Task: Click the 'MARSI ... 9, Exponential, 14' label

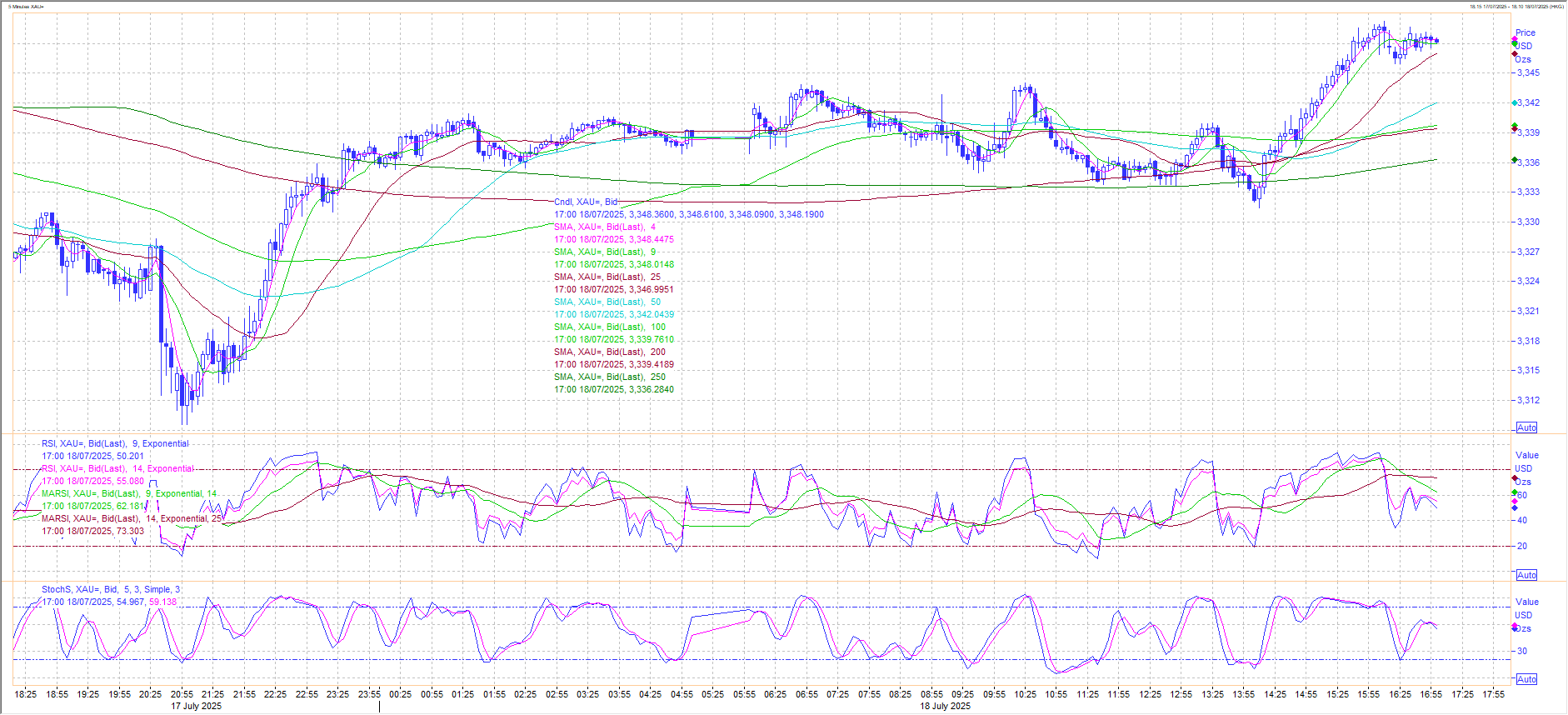Action: tap(129, 493)
